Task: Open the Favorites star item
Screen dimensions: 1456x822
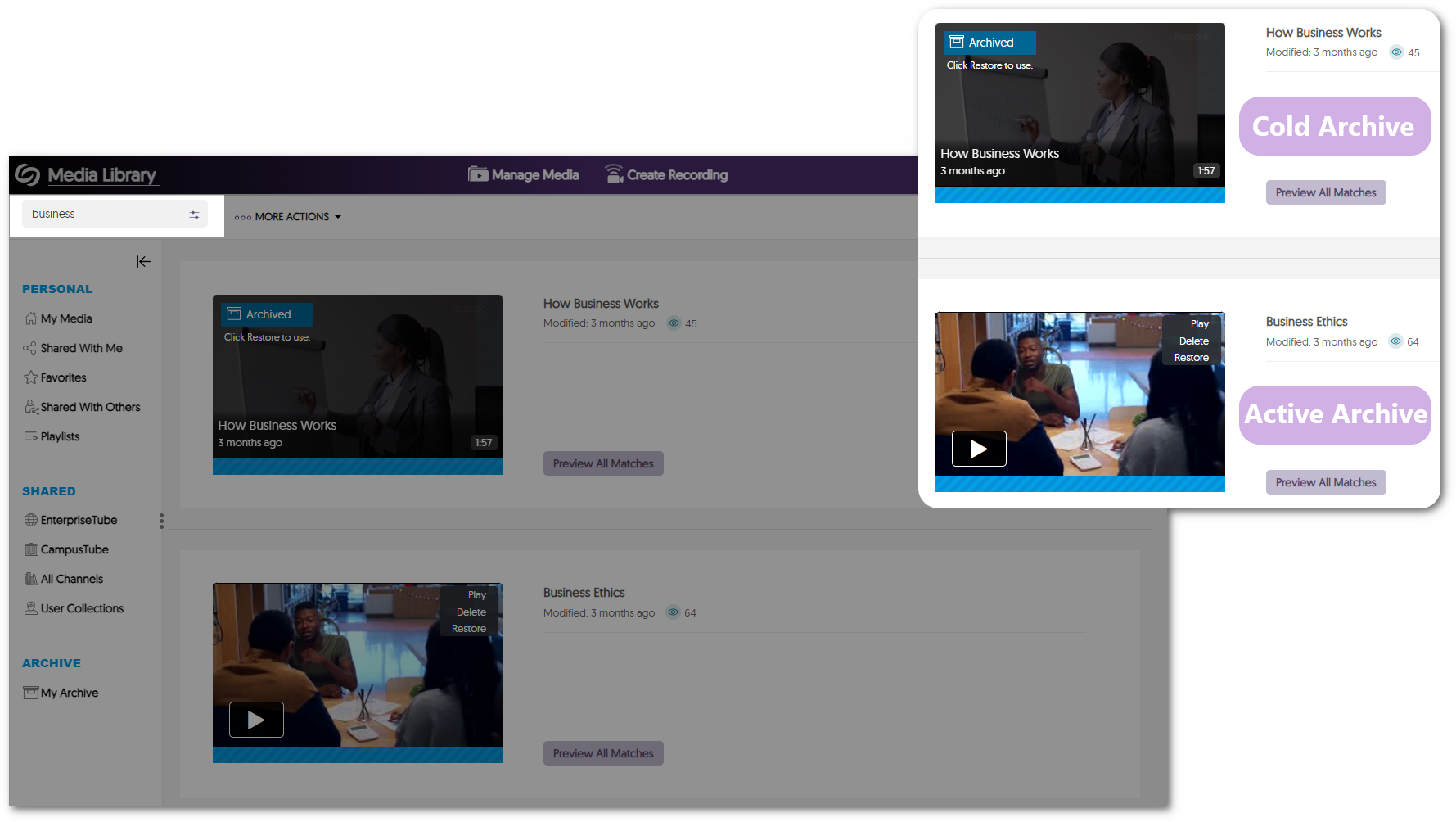Action: click(x=63, y=377)
